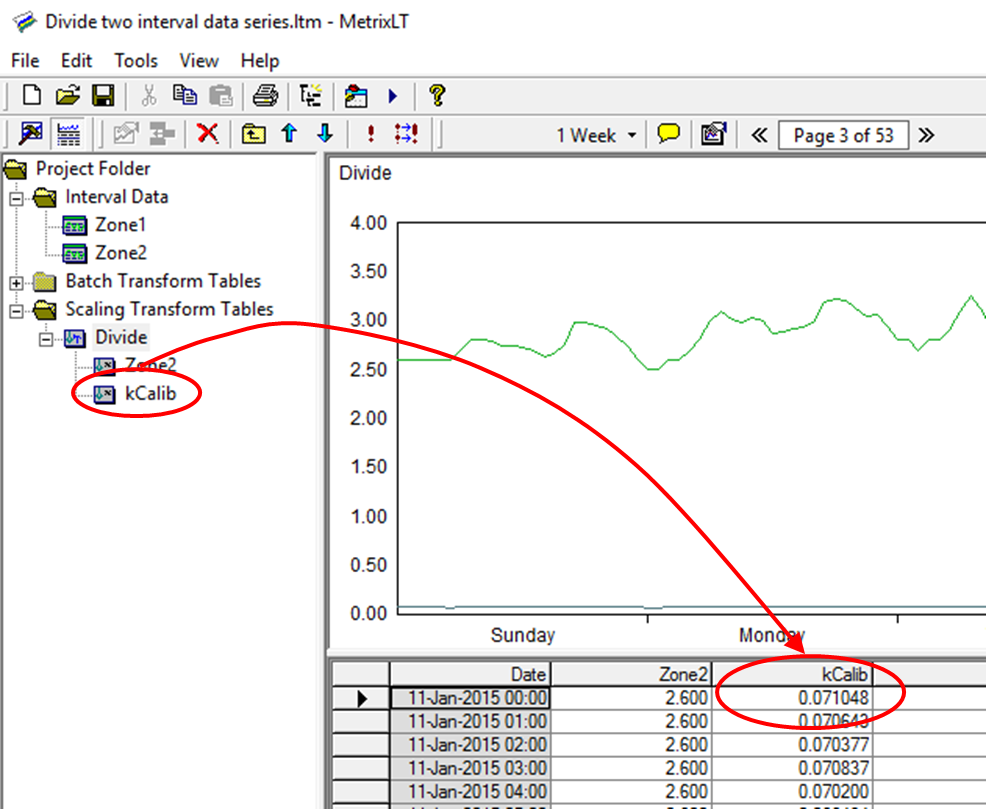The width and height of the screenshot is (986, 809).
Task: Expand the Batch Transform Tables folder
Action: pos(17,282)
